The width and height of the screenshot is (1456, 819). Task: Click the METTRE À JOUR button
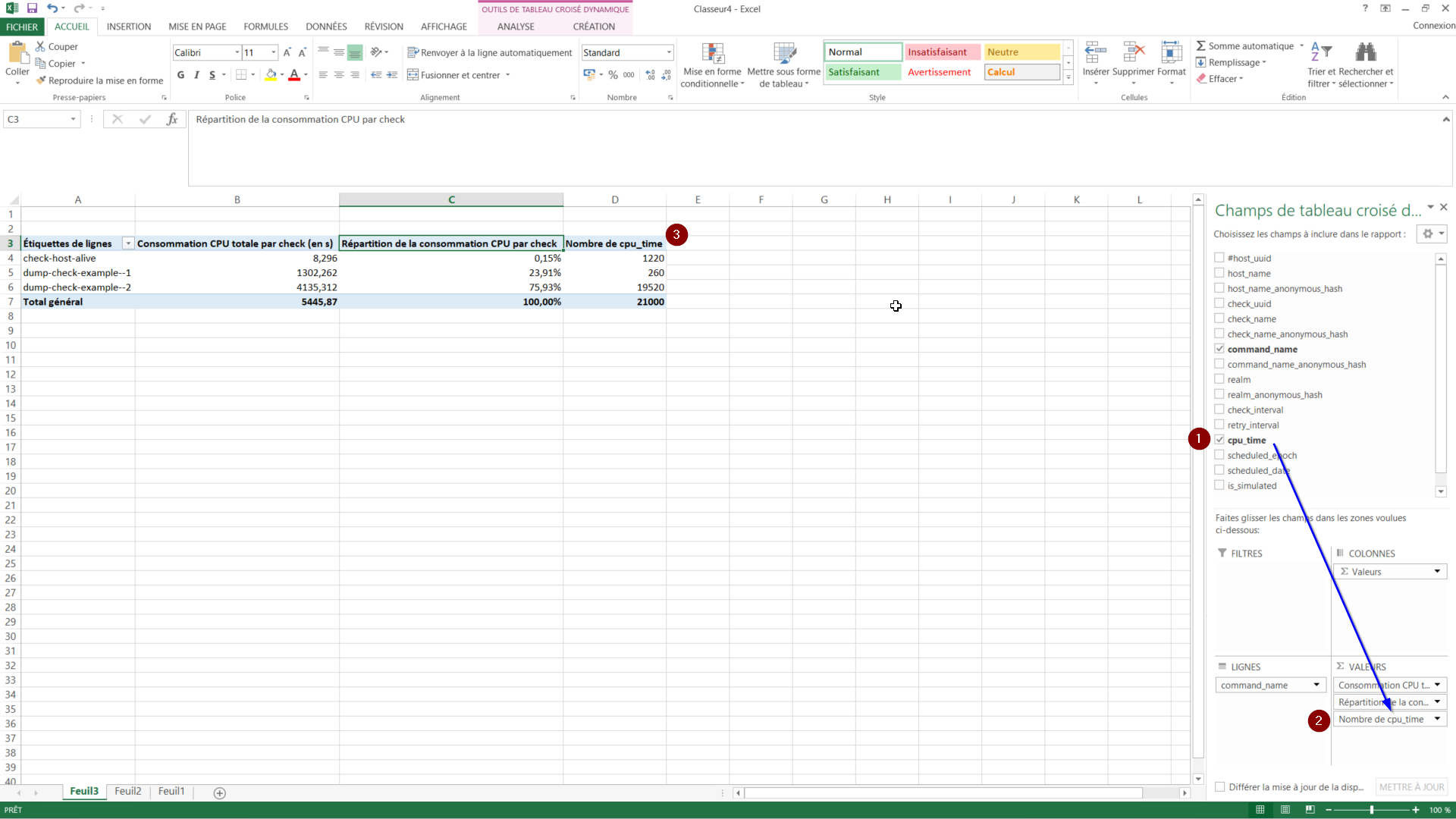(x=1411, y=787)
